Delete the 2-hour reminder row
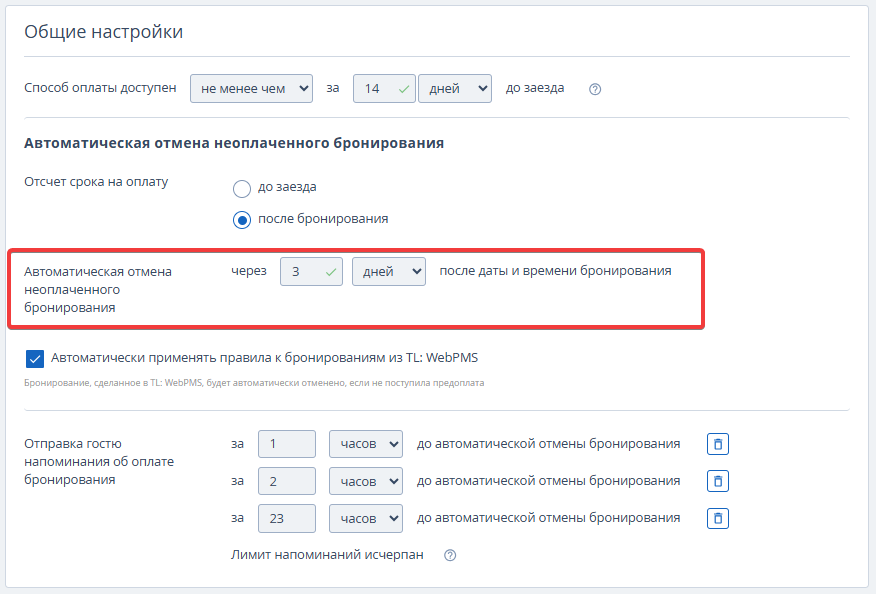The width and height of the screenshot is (876, 594). (x=718, y=481)
